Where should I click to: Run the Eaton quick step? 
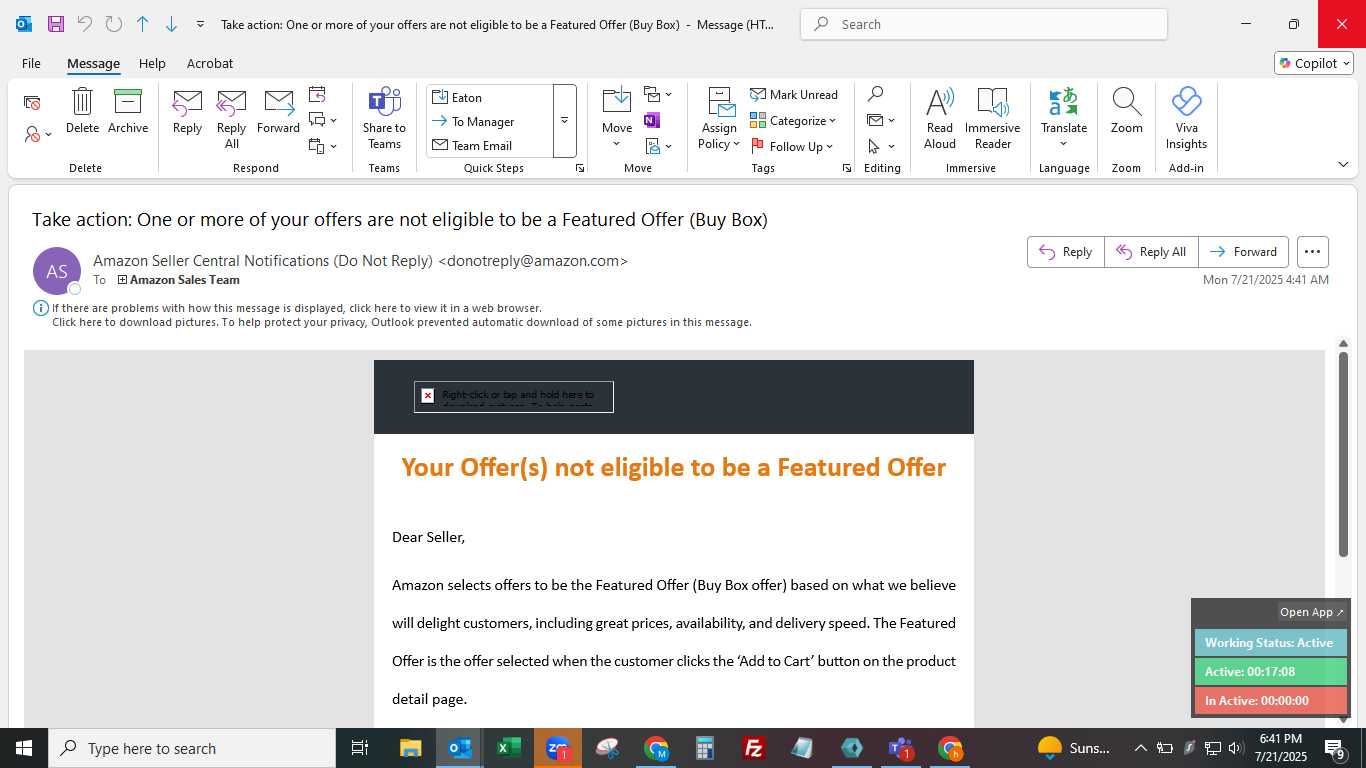[490, 97]
